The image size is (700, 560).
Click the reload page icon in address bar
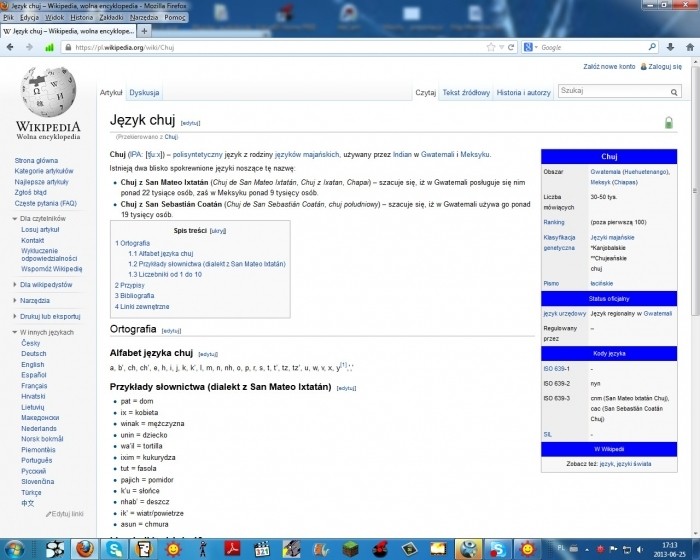pos(510,47)
